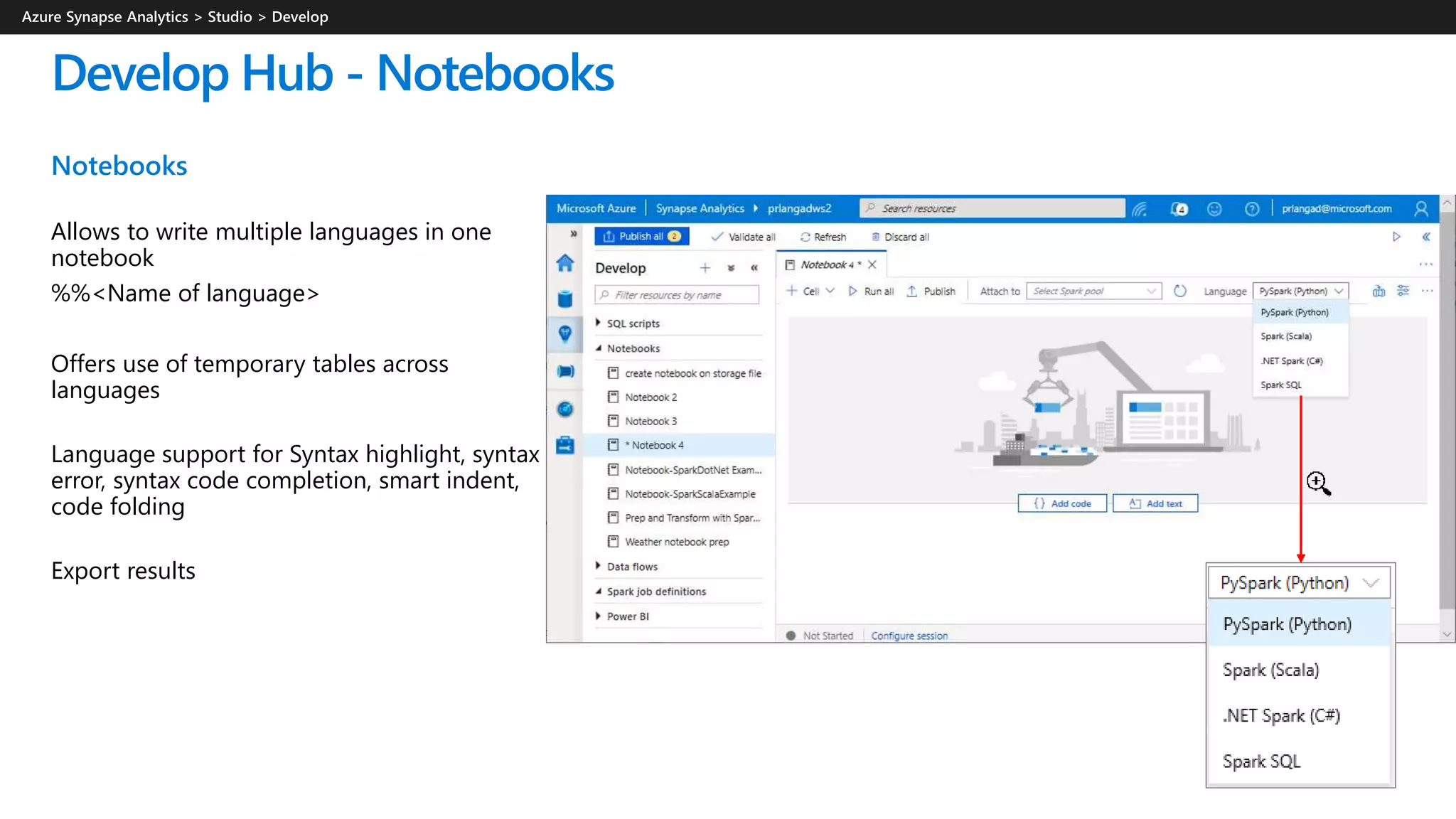Click the variables icon beside Language
The image size is (1456, 819).
[x=1379, y=291]
